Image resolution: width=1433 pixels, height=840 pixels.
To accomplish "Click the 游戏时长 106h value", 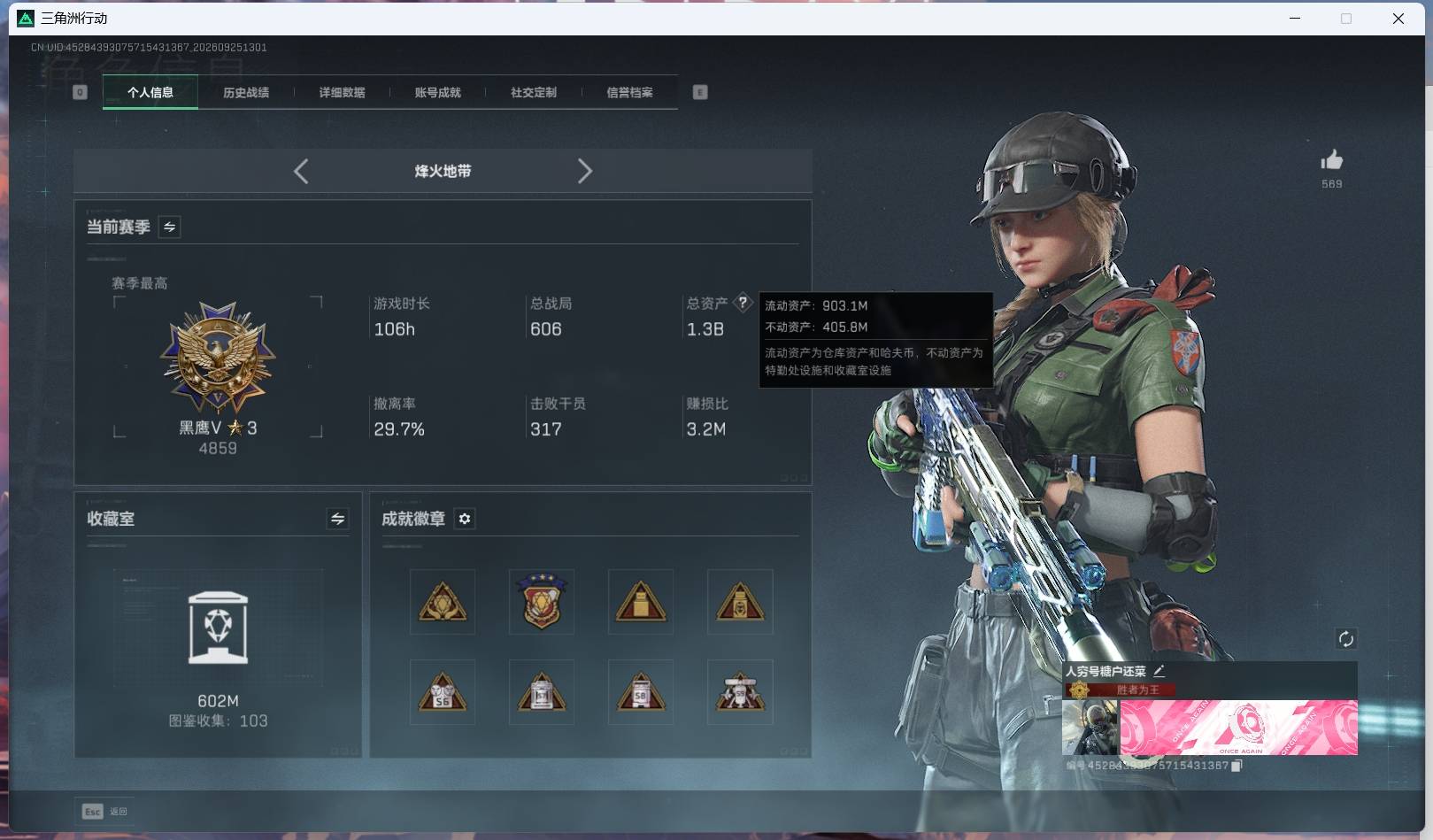I will [395, 329].
